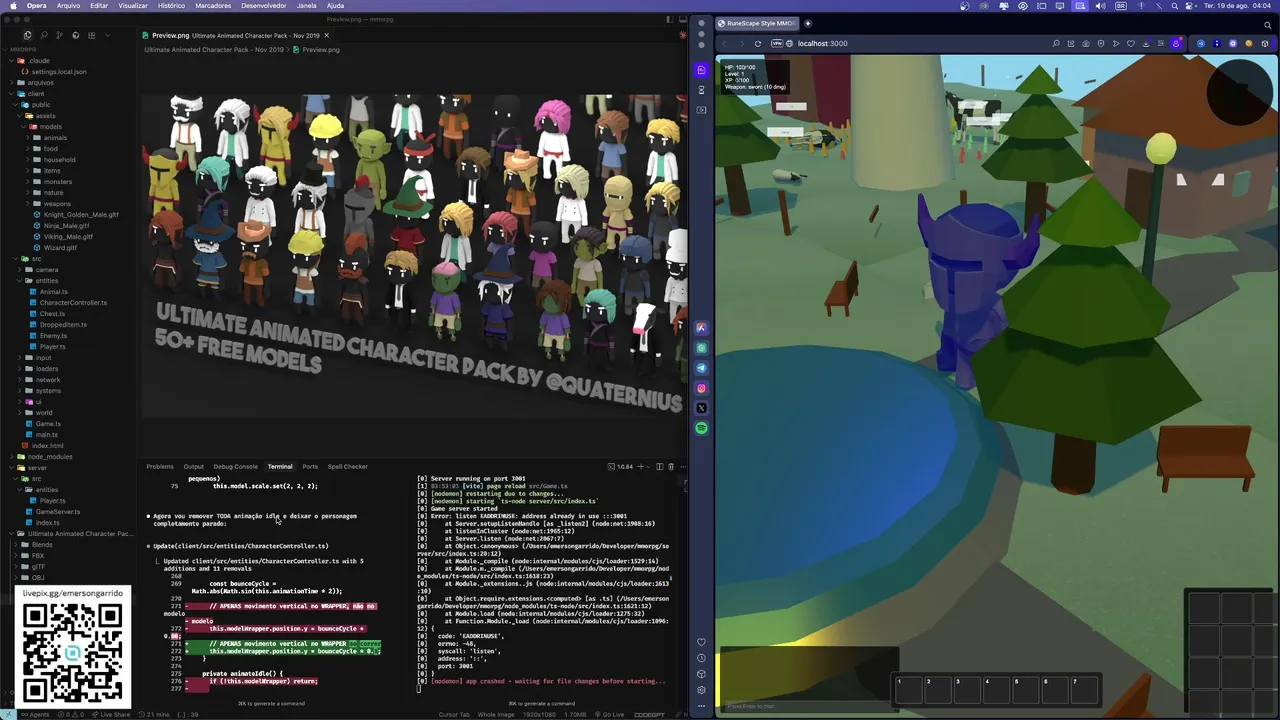1280x720 pixels.
Task: Open the Histórico menu
Action: (171, 5)
